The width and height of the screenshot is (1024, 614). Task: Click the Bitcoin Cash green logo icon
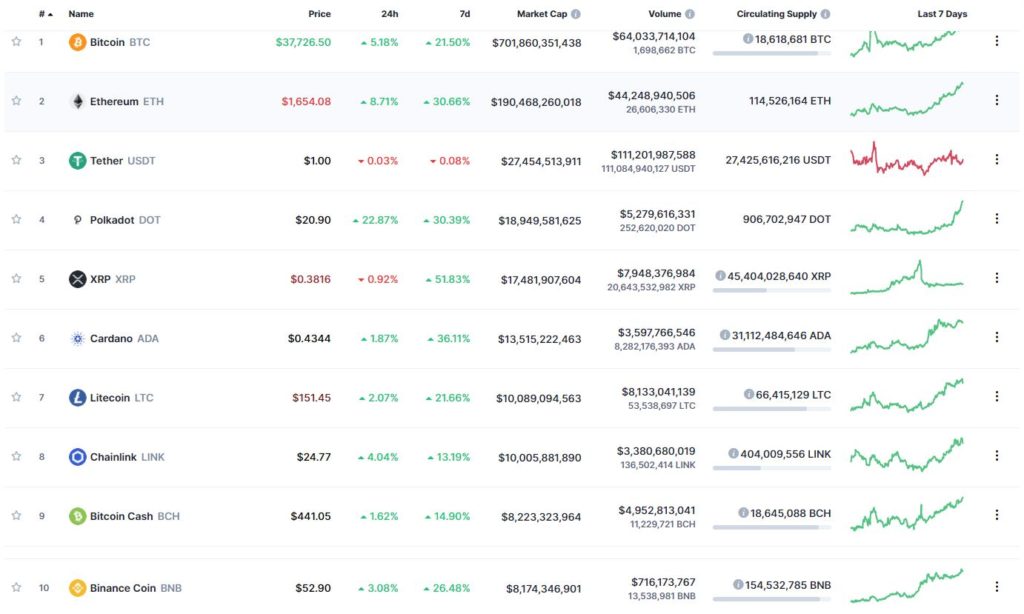(x=78, y=516)
